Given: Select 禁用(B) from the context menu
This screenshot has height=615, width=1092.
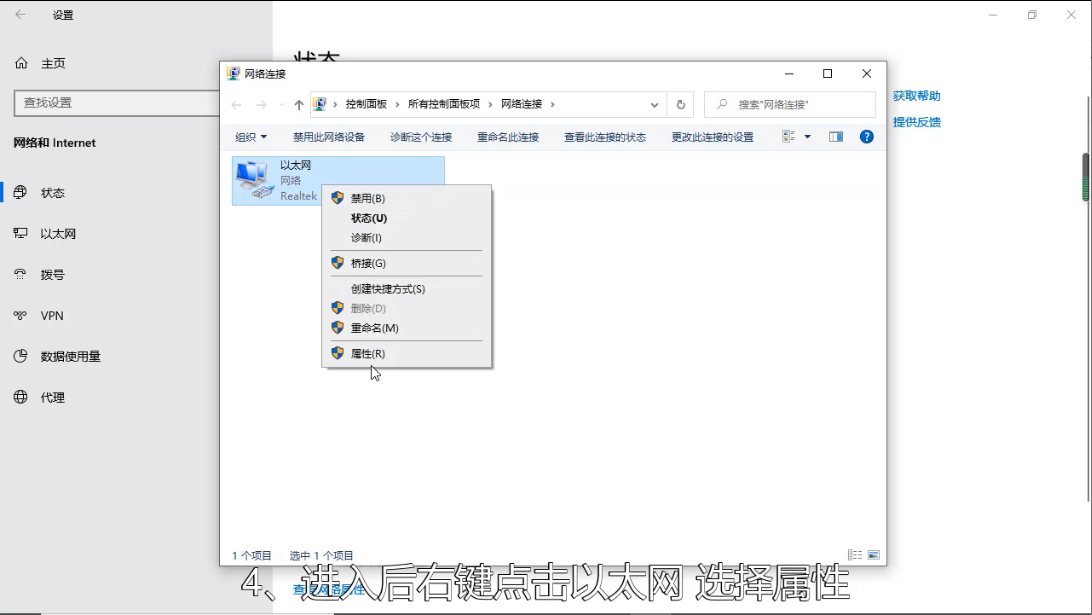Looking at the screenshot, I should pyautogui.click(x=407, y=198).
